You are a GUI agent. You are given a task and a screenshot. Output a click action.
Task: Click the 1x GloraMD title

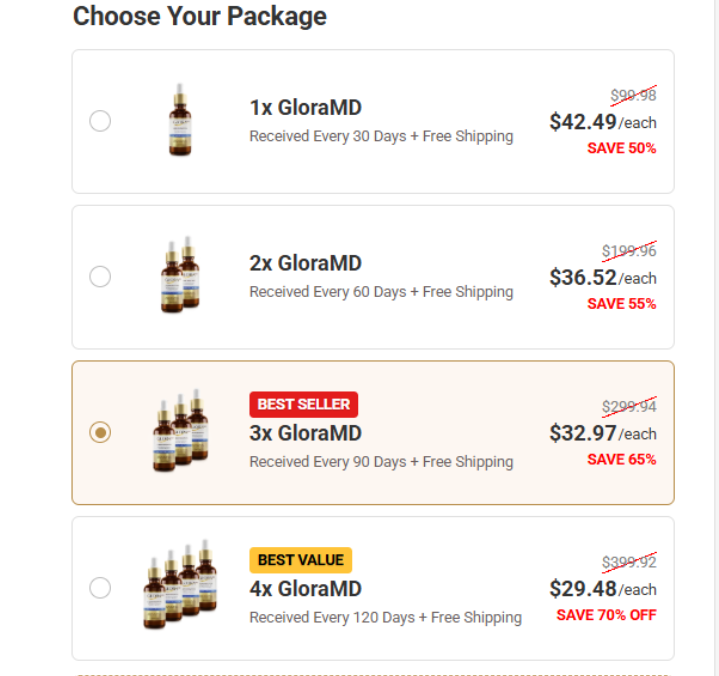tap(305, 108)
